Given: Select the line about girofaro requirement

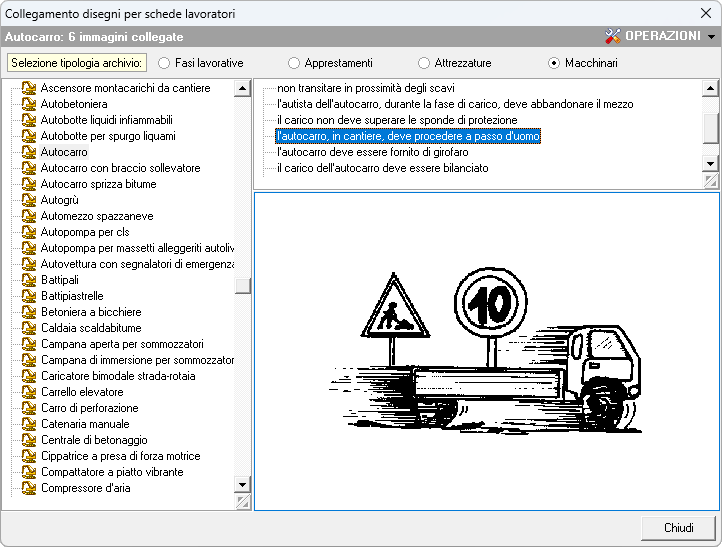Looking at the screenshot, I should [x=372, y=152].
